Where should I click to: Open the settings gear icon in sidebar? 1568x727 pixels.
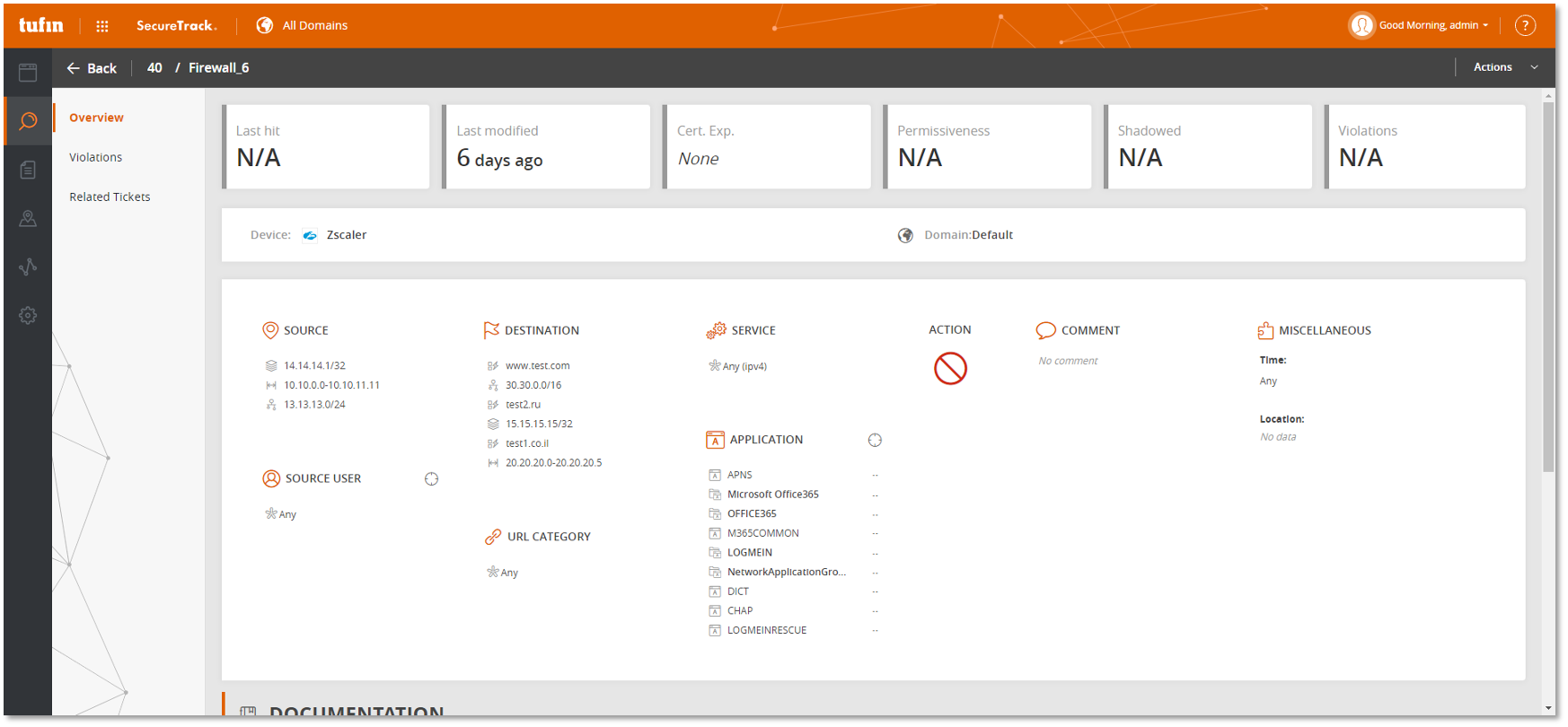point(28,315)
